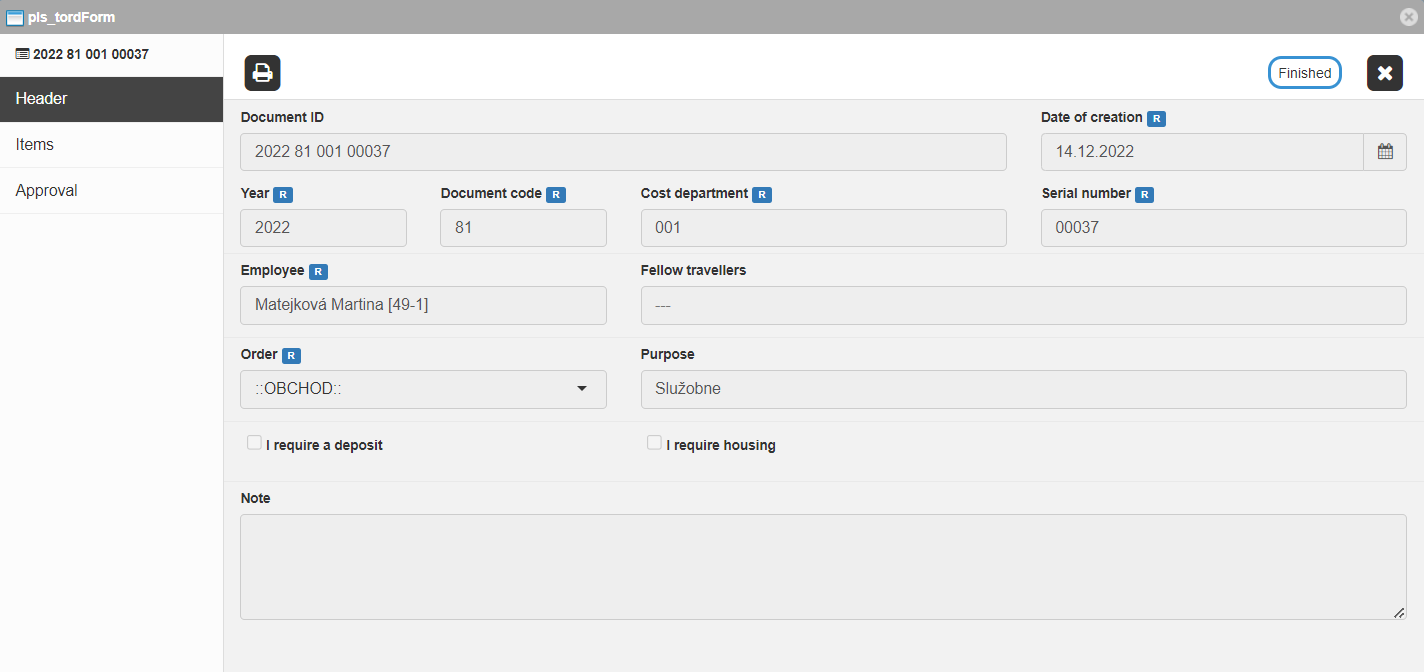Screen dimensions: 1424x672
Task: Click the R badge beside Serial number
Action: click(1144, 195)
